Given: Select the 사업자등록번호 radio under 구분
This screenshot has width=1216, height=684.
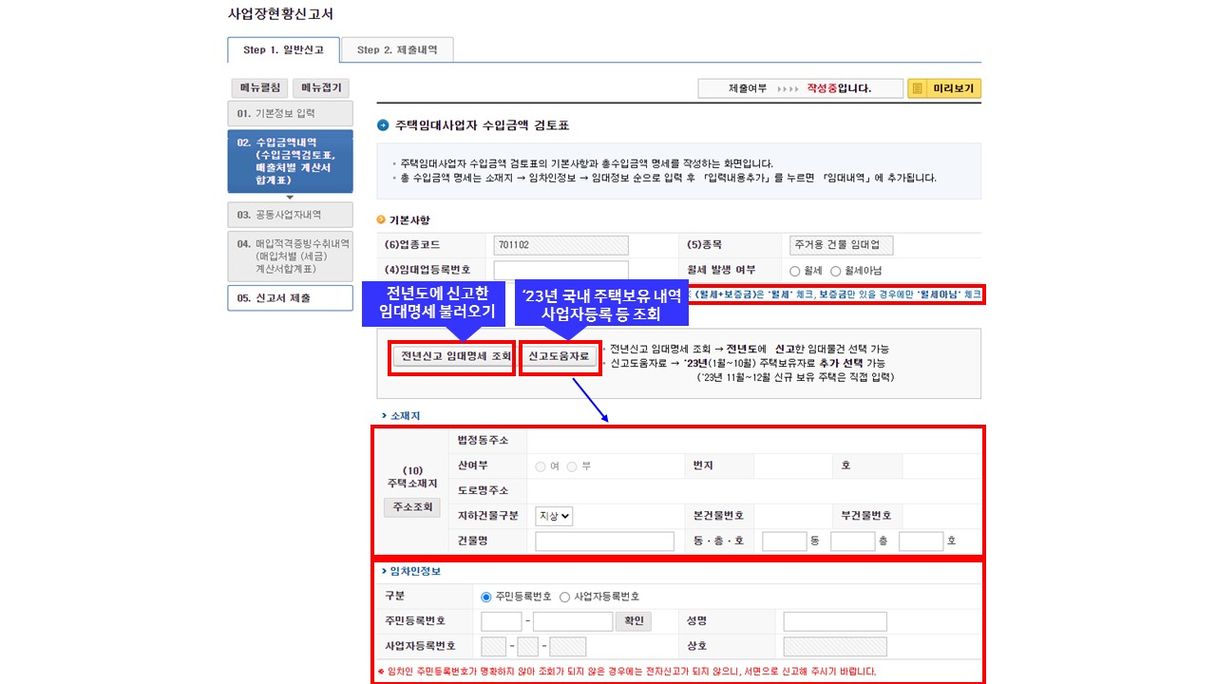Looking at the screenshot, I should (565, 597).
